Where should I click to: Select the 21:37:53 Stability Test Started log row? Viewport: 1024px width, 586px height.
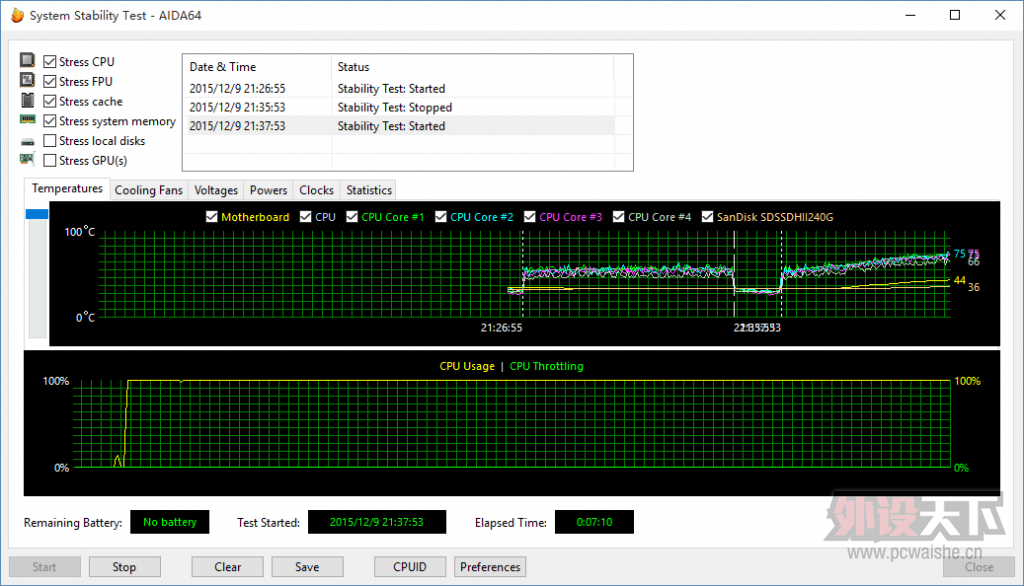(401, 126)
